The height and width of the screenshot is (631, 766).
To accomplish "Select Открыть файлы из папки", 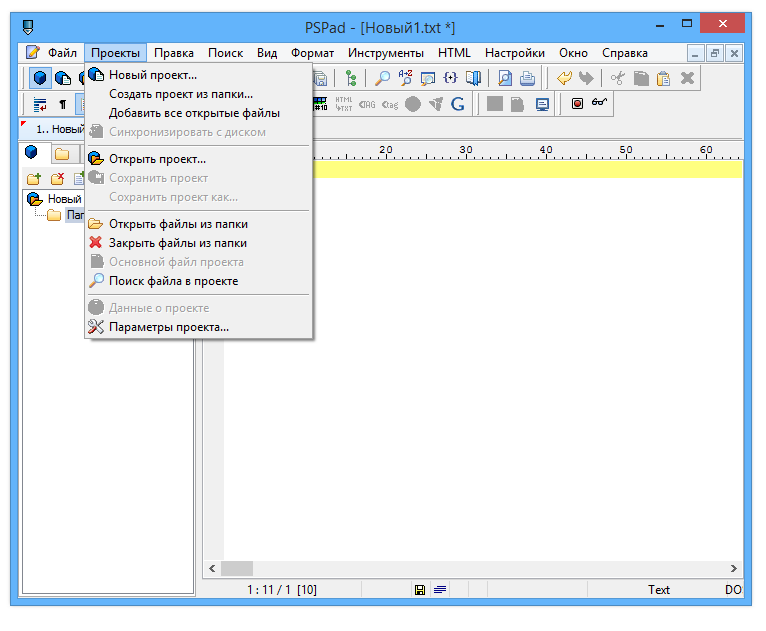I will (x=199, y=224).
